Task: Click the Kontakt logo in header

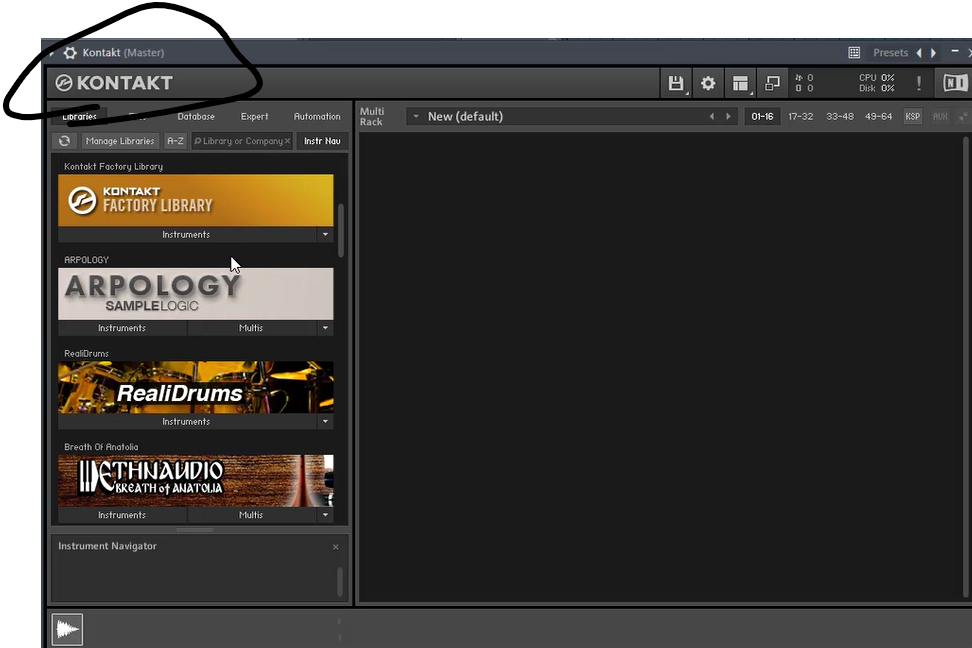Action: pos(114,82)
